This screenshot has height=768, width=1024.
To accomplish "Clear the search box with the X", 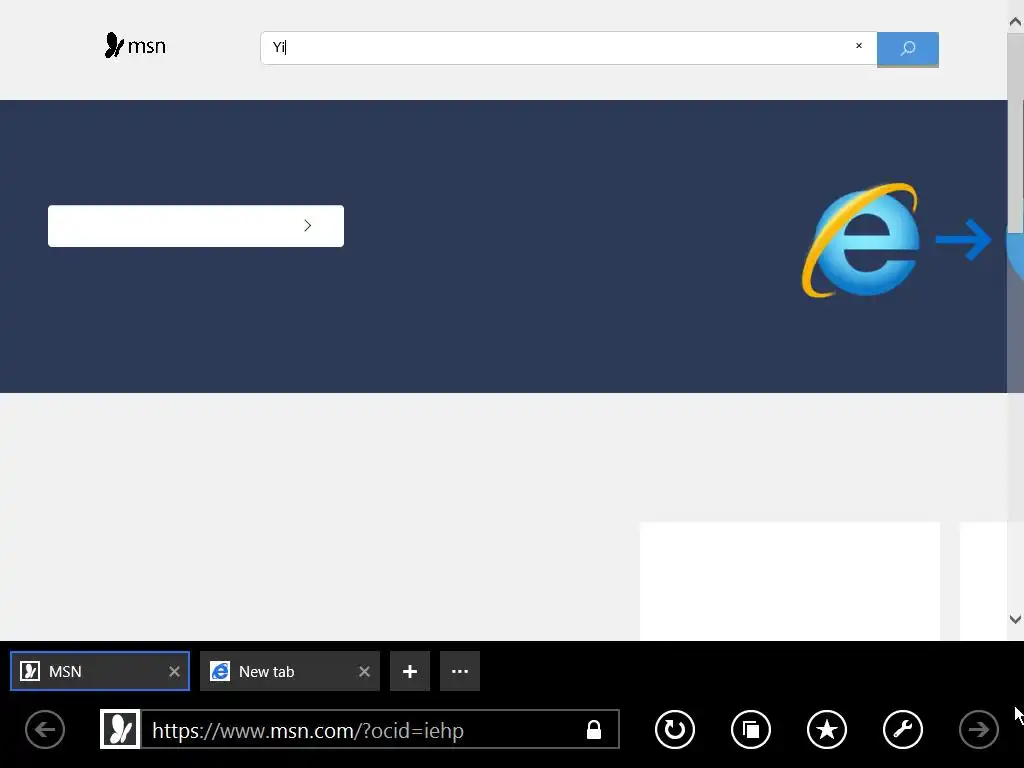I will [859, 46].
